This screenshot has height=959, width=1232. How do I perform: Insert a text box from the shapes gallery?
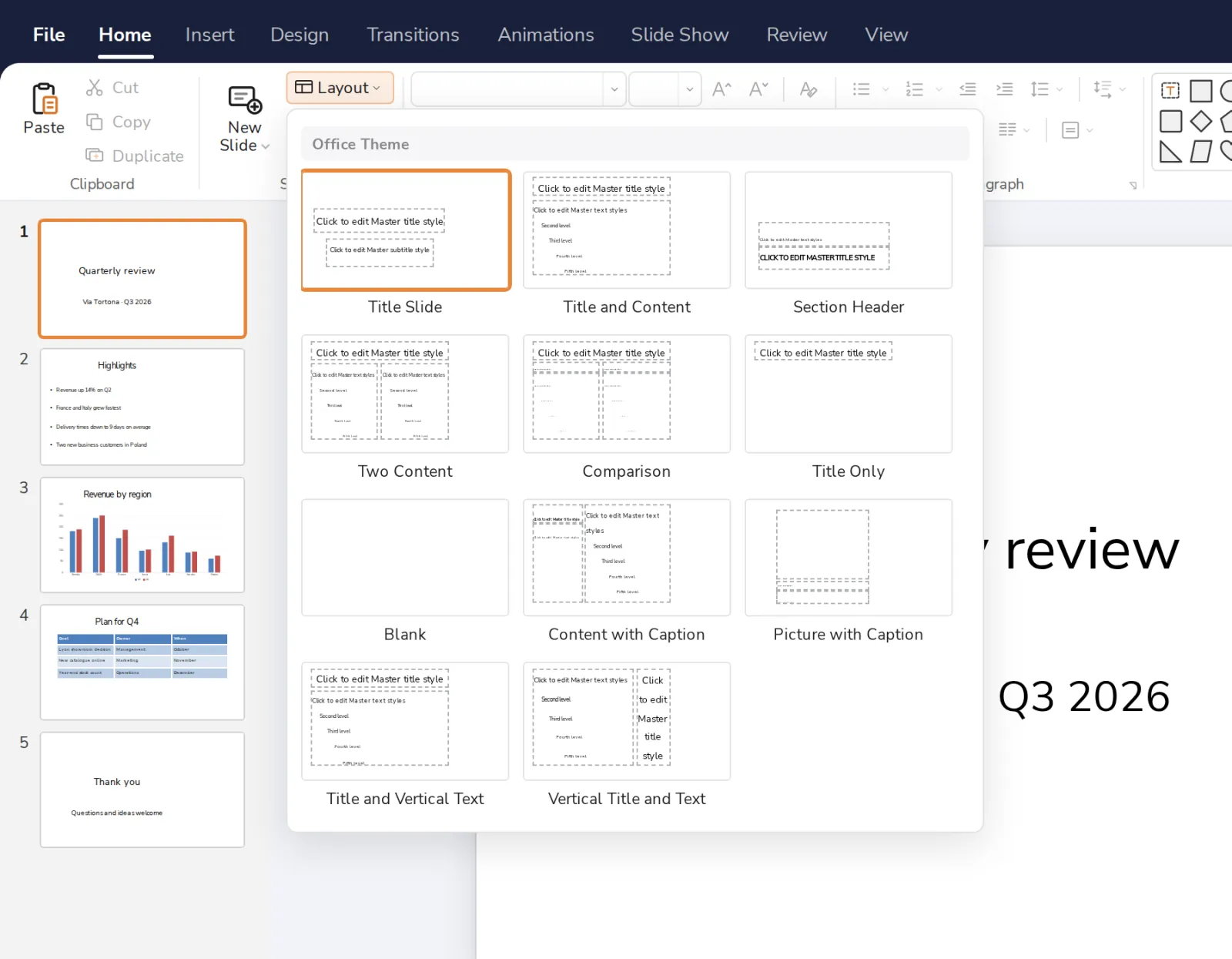click(x=1170, y=91)
